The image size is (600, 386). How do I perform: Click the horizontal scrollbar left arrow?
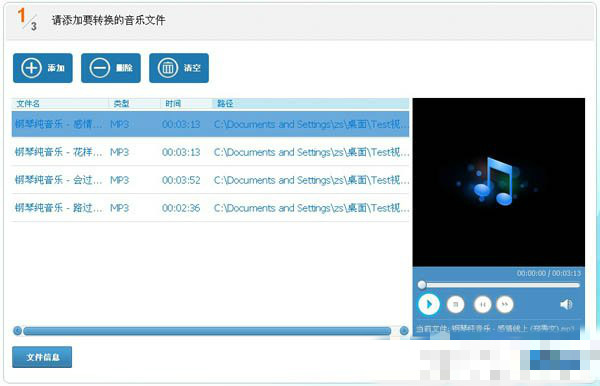[17, 331]
